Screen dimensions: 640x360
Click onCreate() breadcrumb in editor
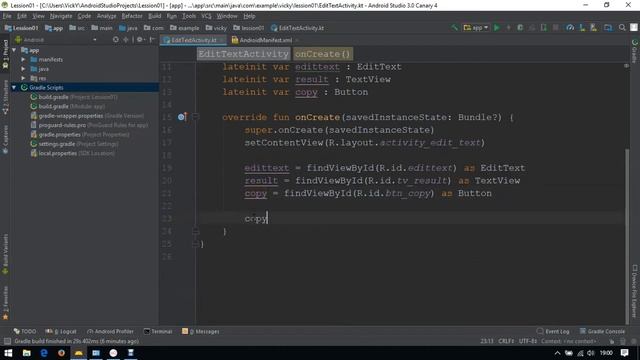click(x=322, y=54)
